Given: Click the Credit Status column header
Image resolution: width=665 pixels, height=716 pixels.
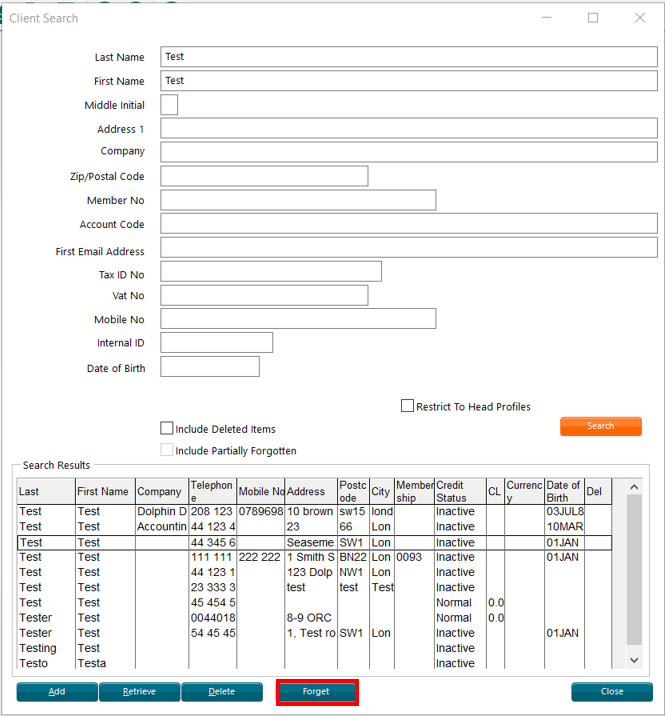Looking at the screenshot, I should point(460,491).
